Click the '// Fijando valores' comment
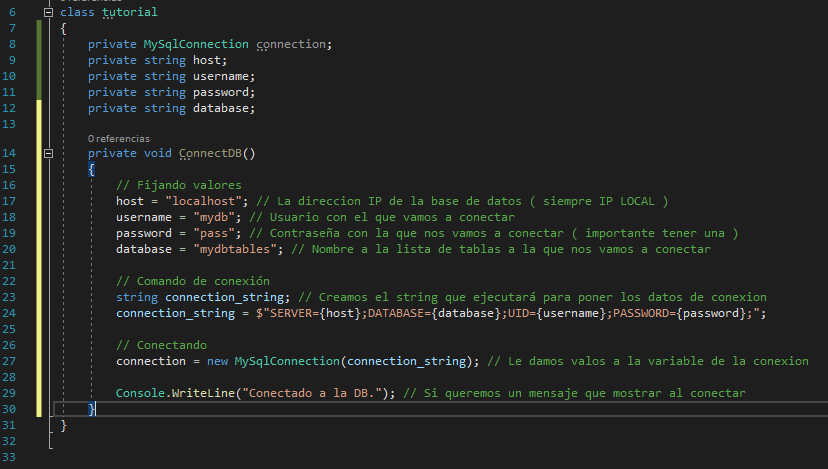Screen dimensions: 828x469 pos(178,185)
